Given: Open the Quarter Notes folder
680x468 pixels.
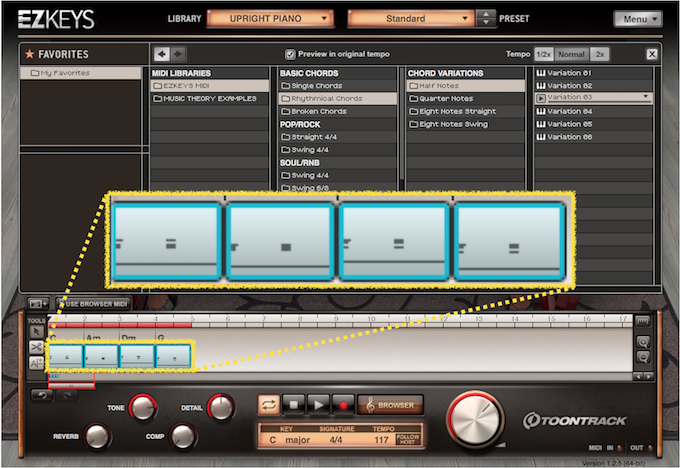Looking at the screenshot, I should pos(465,98).
